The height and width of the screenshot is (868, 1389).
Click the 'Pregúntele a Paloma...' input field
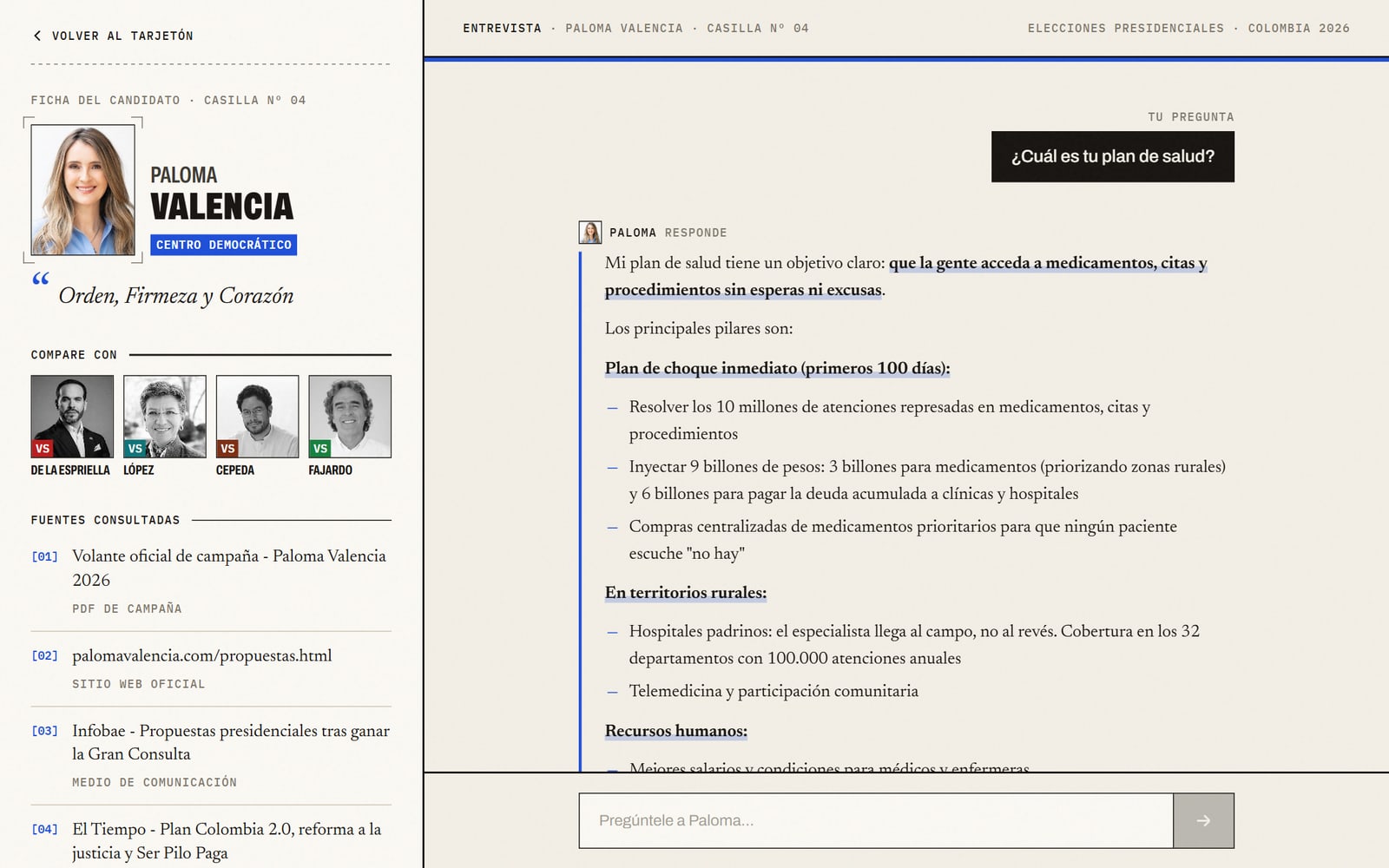(876, 820)
